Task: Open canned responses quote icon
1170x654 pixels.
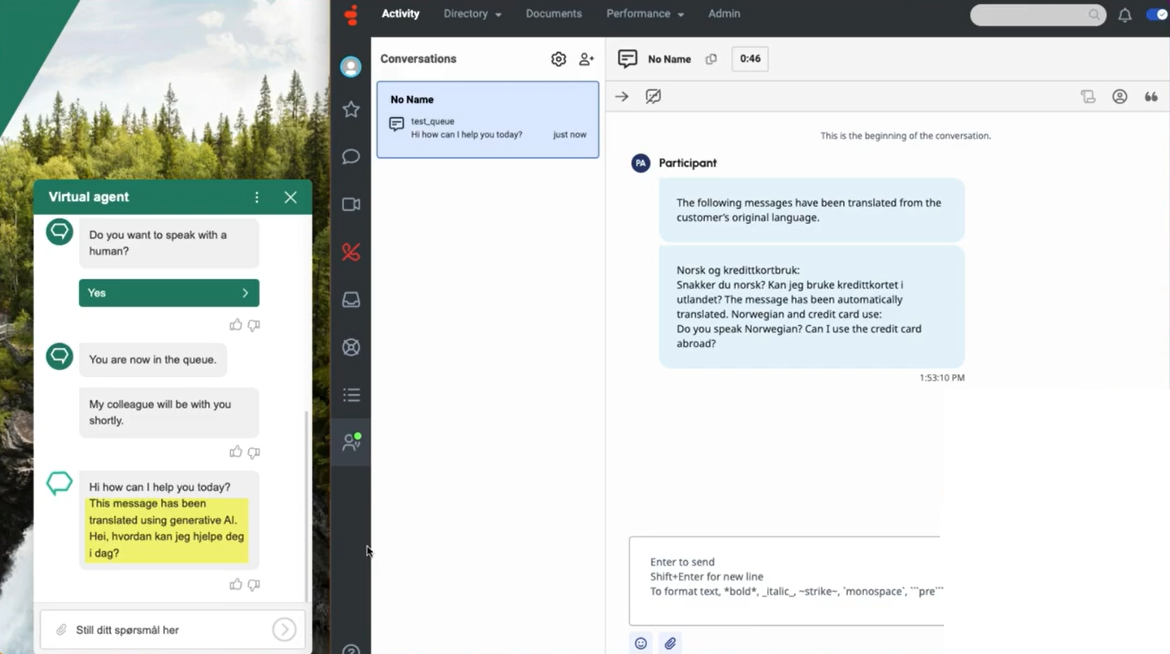Action: pos(1151,96)
